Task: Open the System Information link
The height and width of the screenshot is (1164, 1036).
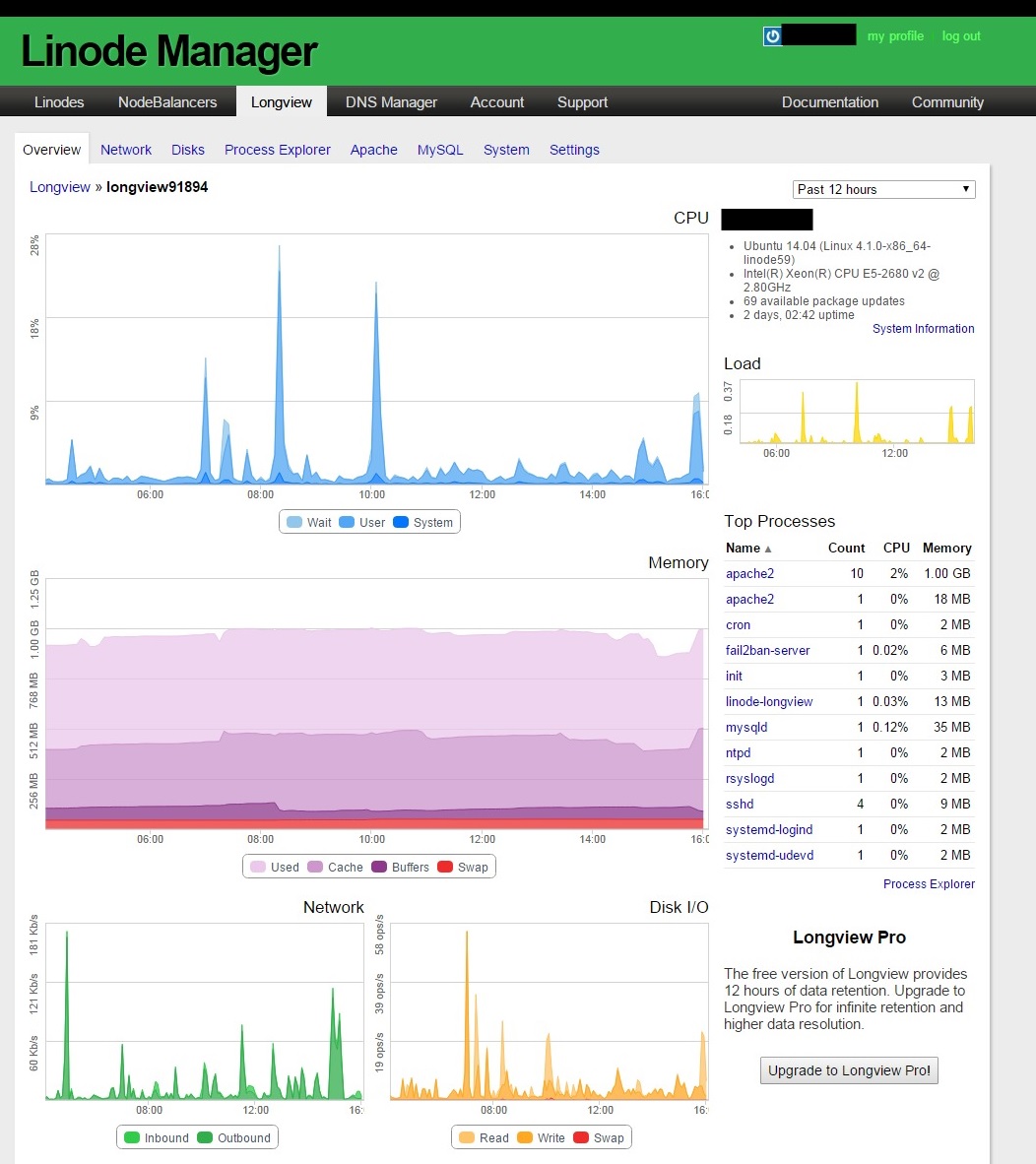Action: pyautogui.click(x=923, y=328)
